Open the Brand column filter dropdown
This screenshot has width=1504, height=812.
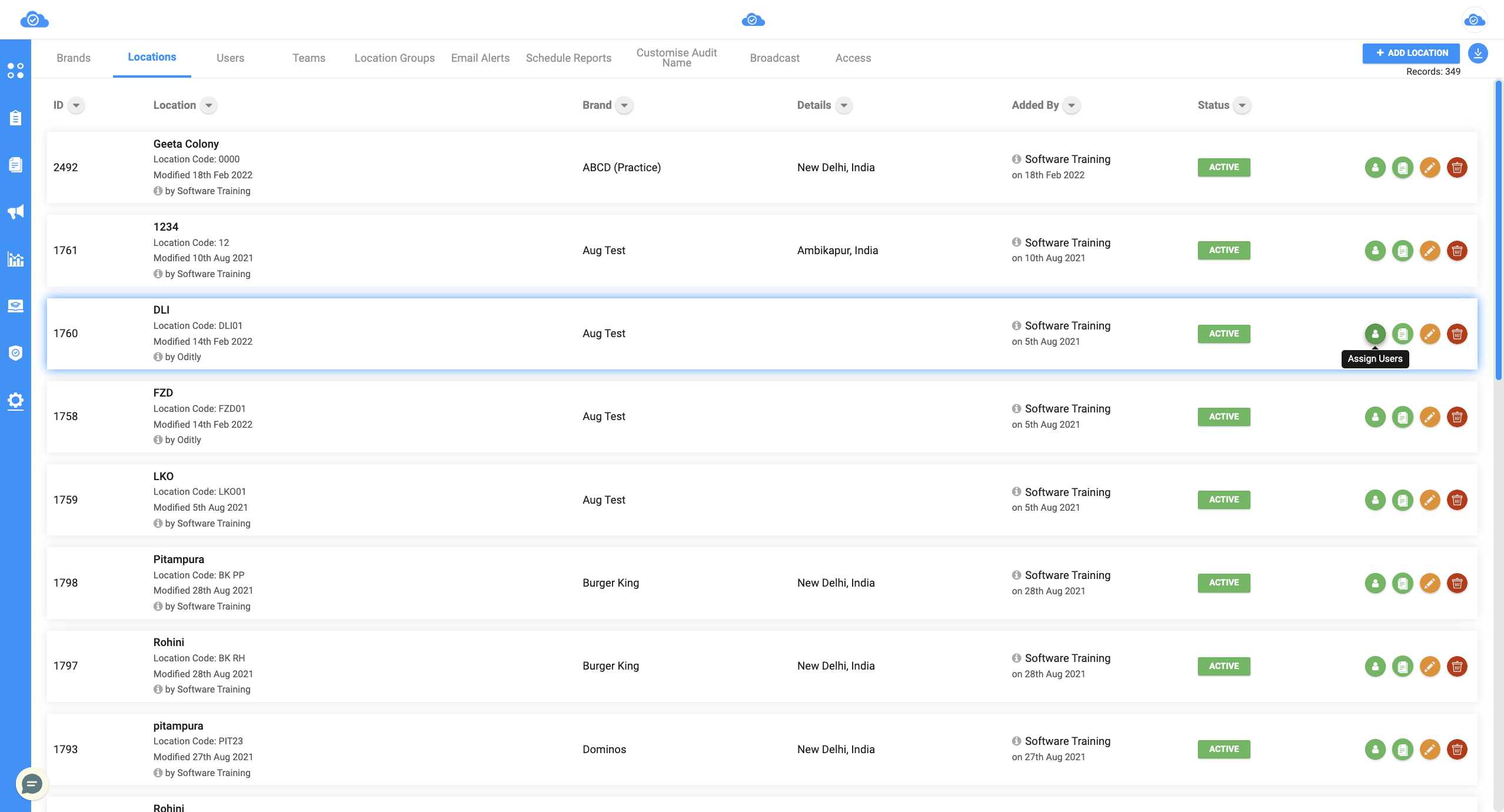[x=624, y=105]
